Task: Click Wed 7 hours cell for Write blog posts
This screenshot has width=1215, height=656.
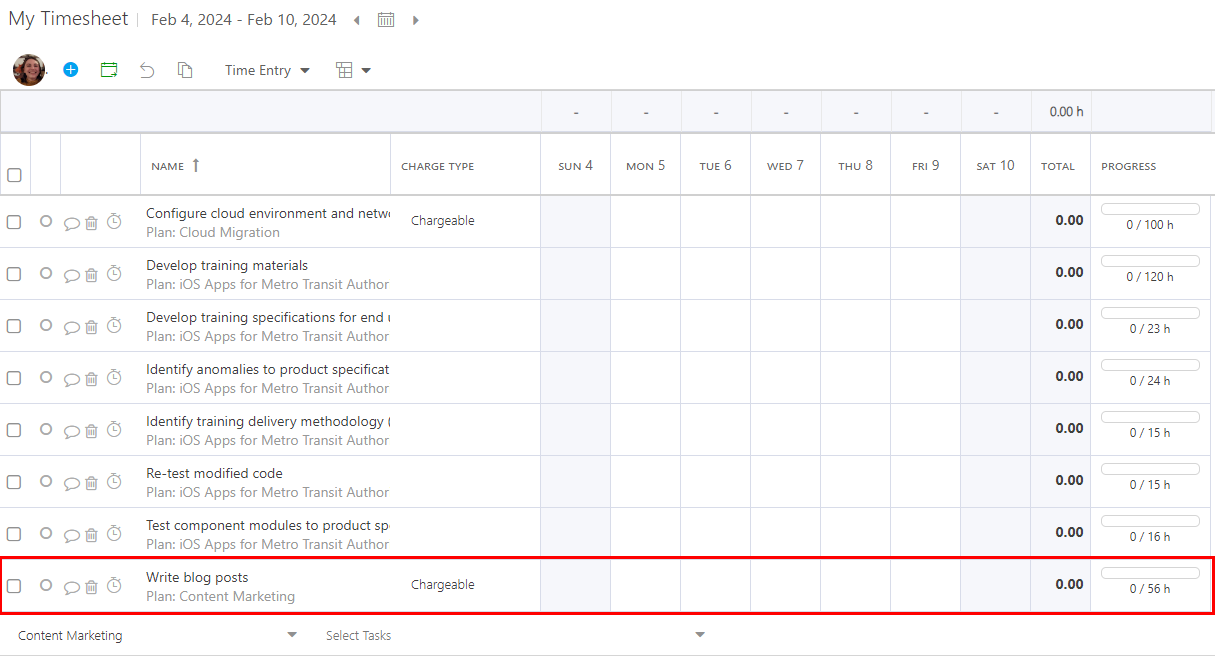Action: click(x=786, y=586)
